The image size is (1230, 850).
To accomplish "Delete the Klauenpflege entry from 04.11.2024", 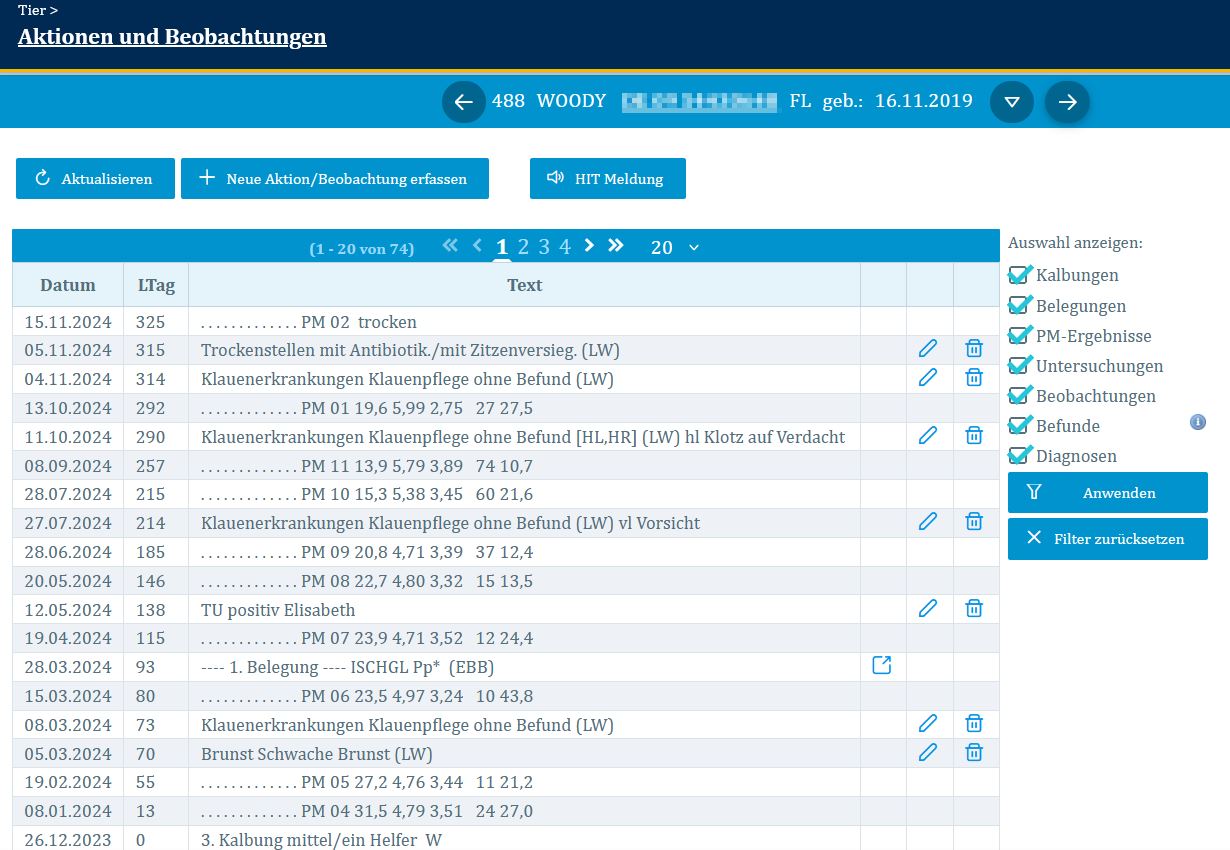I will (974, 378).
